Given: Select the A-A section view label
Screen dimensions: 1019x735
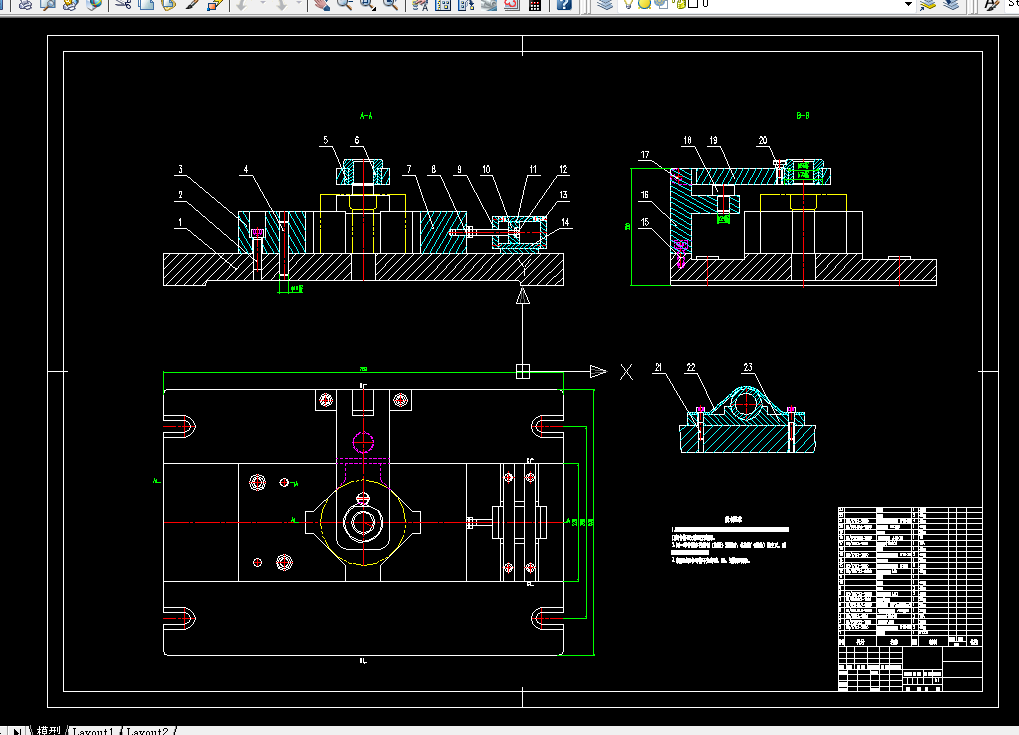Looking at the screenshot, I should (366, 116).
